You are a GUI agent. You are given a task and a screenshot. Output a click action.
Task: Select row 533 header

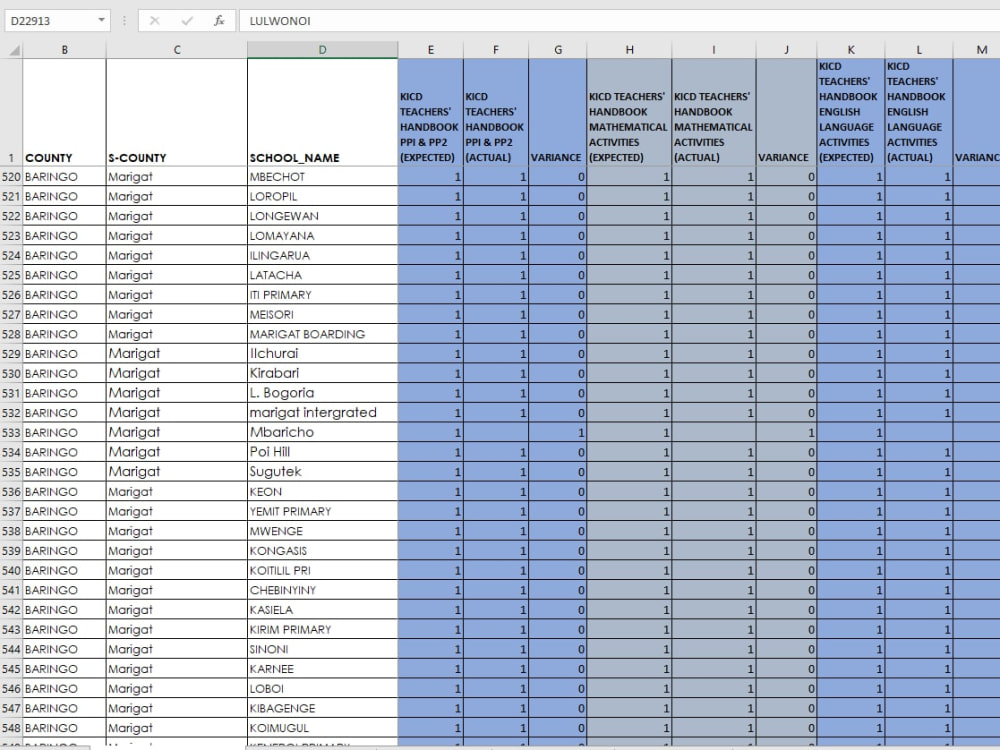click(x=11, y=432)
